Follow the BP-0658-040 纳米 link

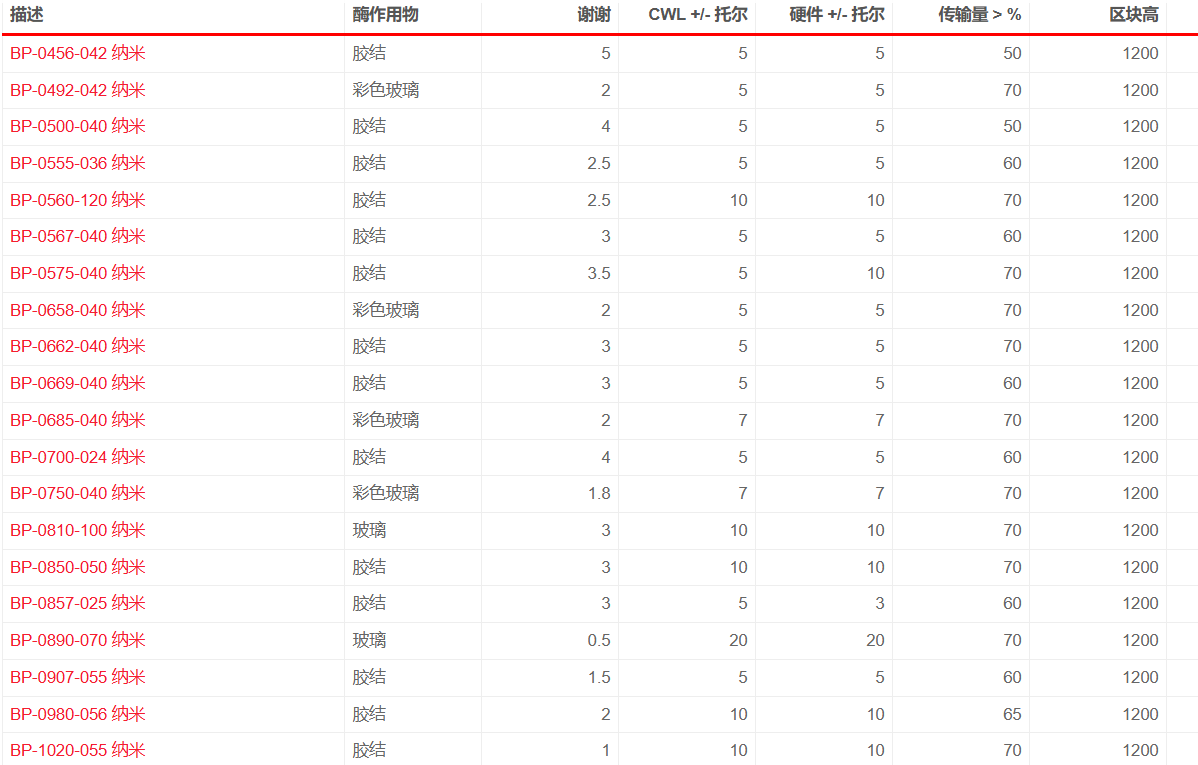pos(77,310)
